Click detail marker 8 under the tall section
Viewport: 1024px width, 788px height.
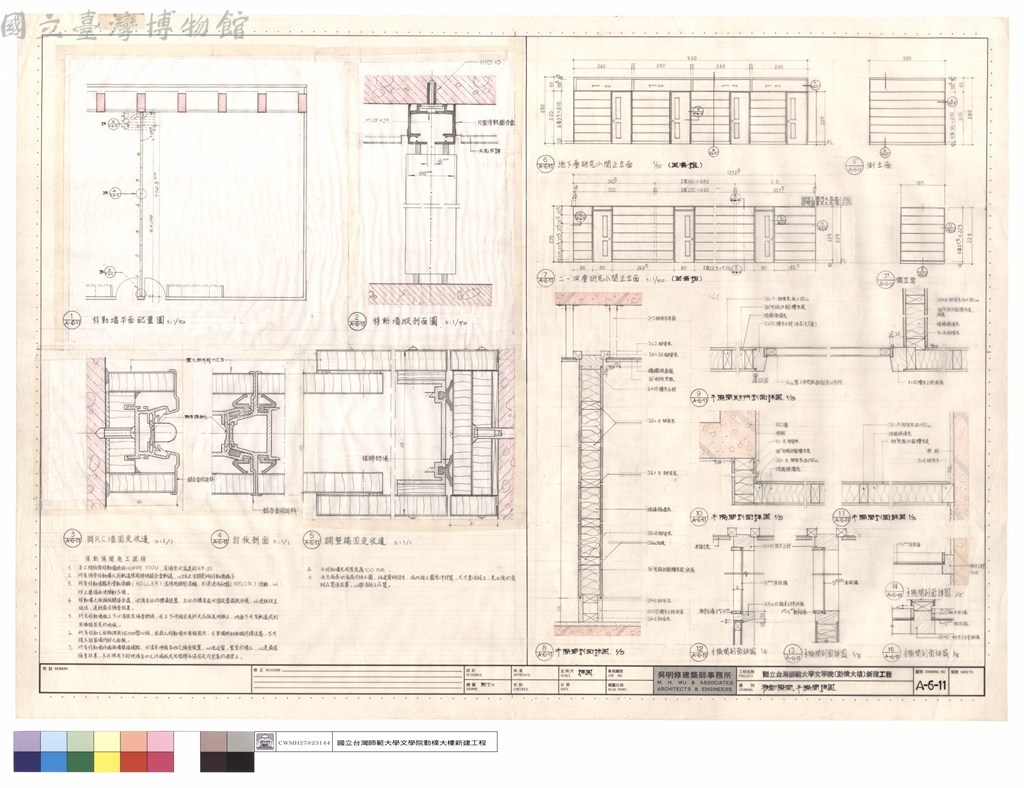click(x=545, y=651)
